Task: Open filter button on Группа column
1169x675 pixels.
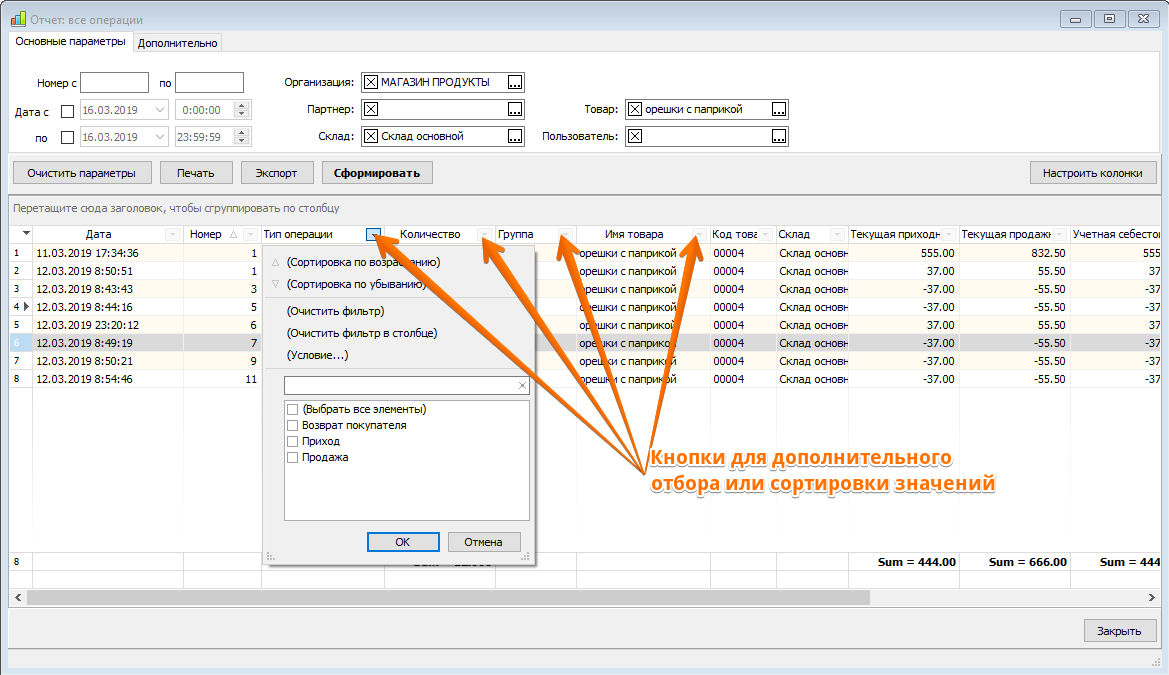Action: 564,234
